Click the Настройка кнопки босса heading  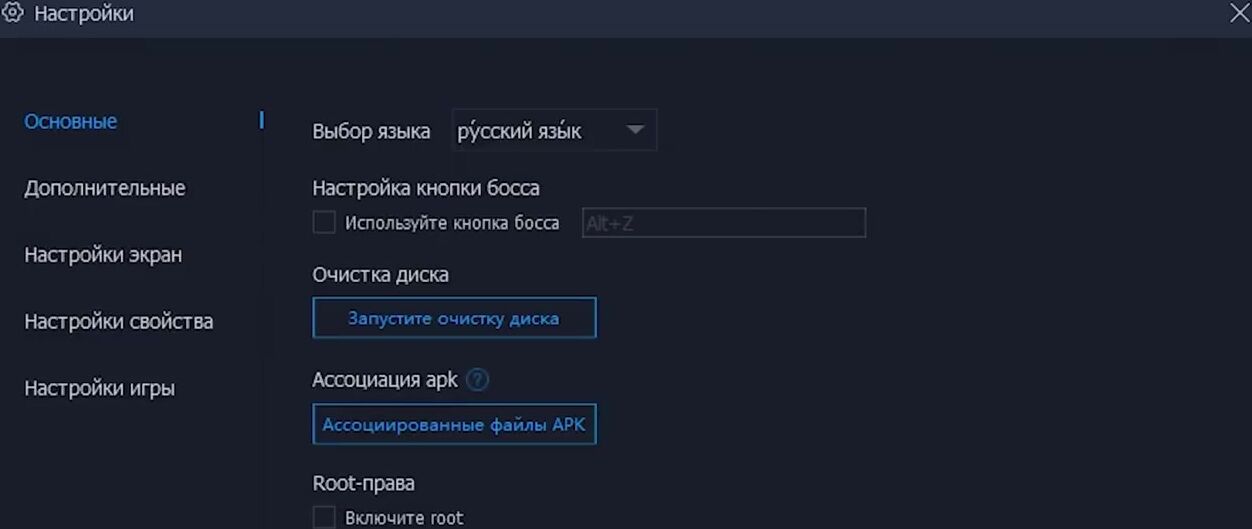click(x=426, y=188)
